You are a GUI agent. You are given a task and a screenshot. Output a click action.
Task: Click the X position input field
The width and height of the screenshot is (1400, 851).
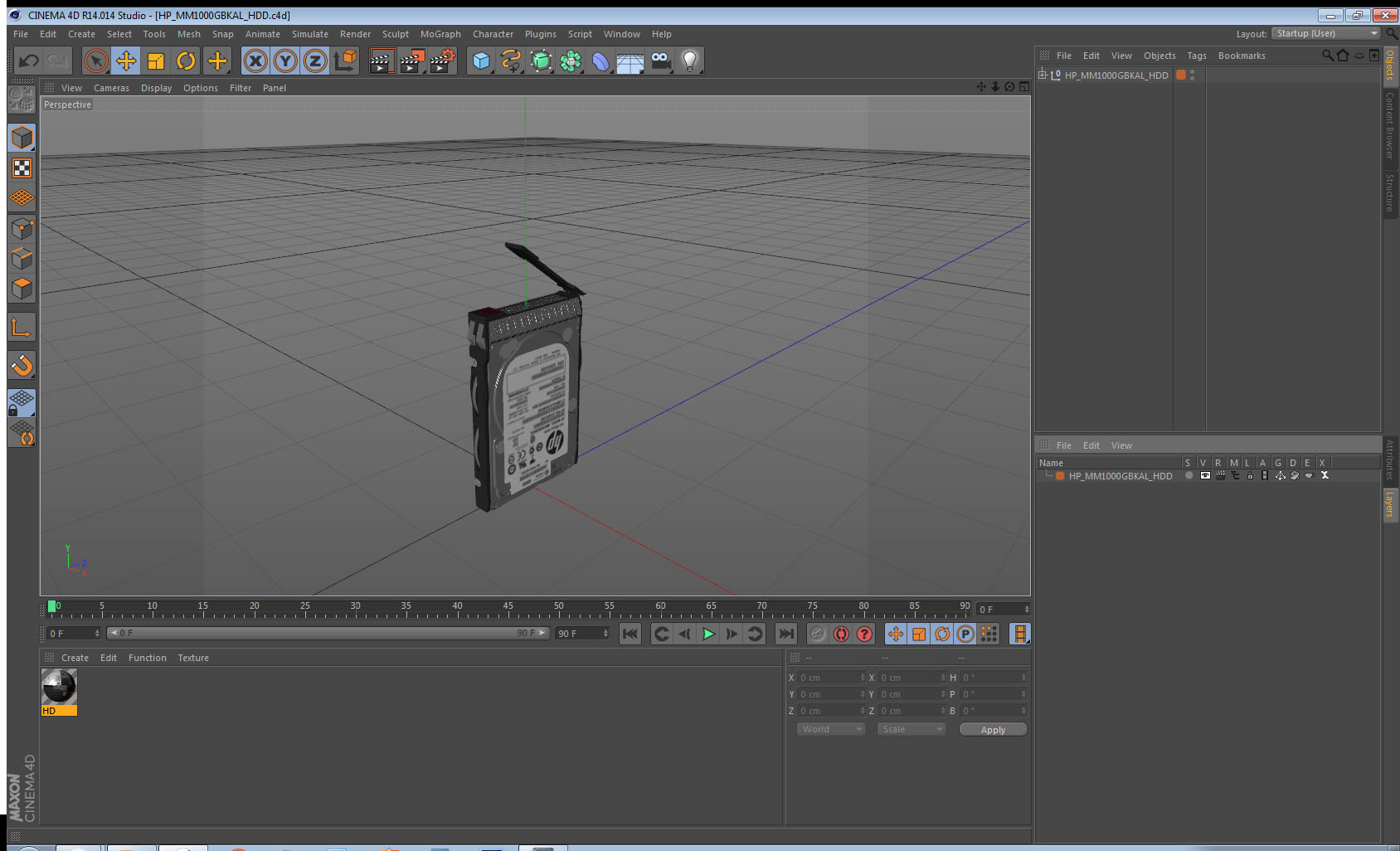click(831, 678)
